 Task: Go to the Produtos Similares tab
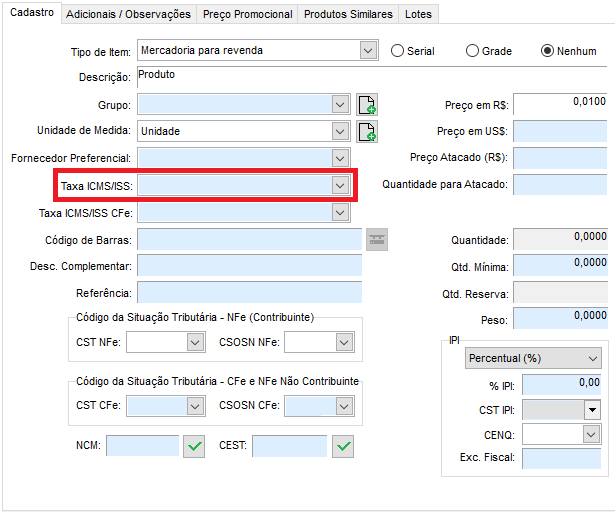pyautogui.click(x=348, y=14)
